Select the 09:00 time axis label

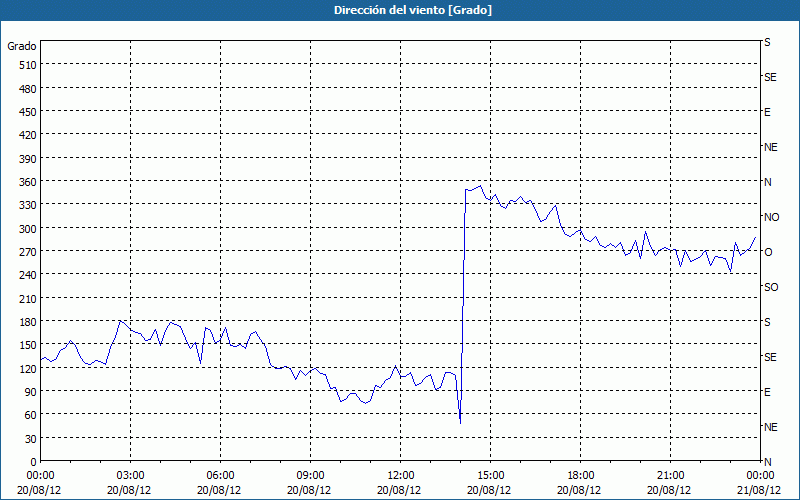click(x=310, y=476)
